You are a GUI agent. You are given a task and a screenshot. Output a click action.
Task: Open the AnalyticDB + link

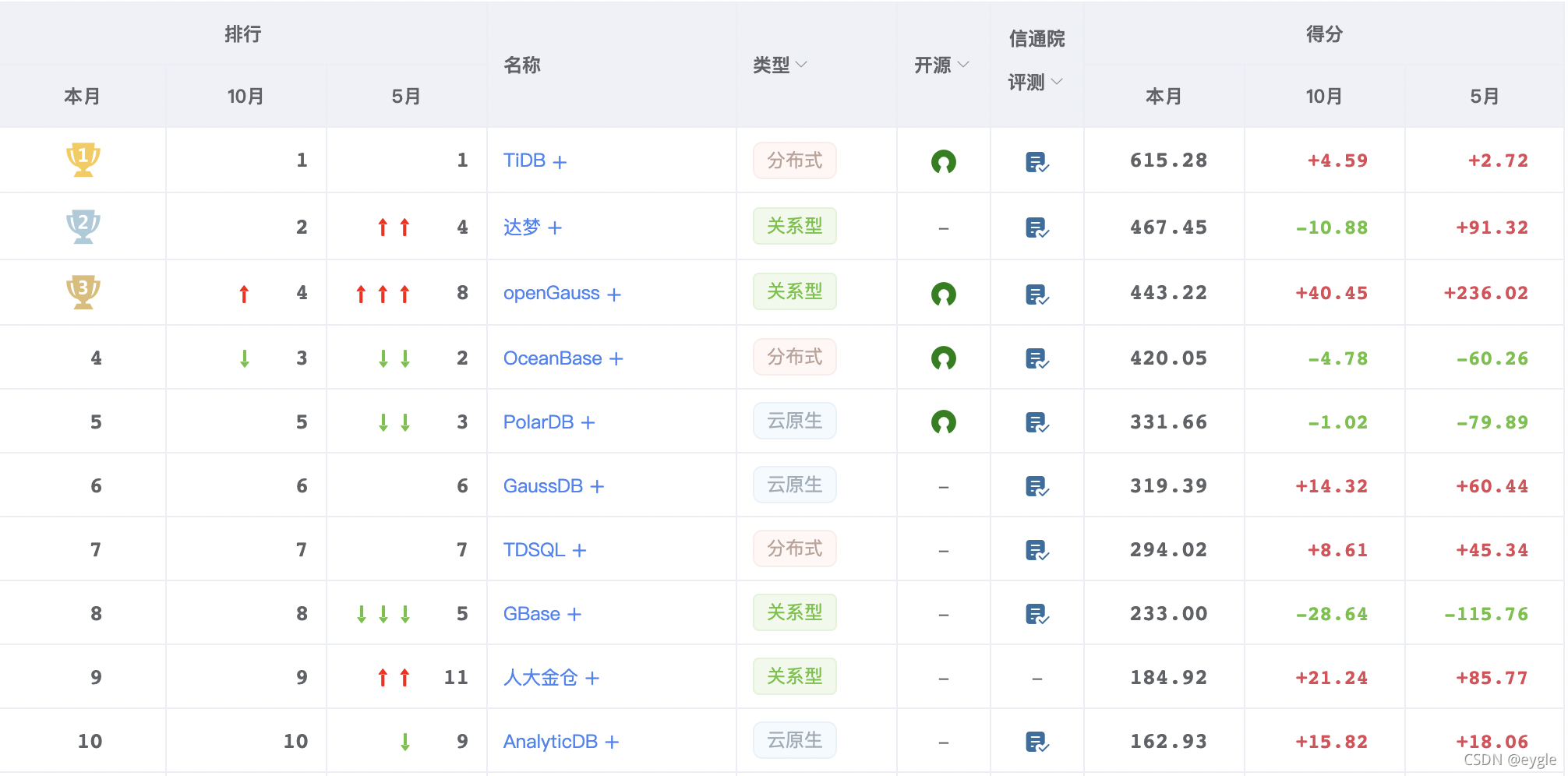(560, 742)
